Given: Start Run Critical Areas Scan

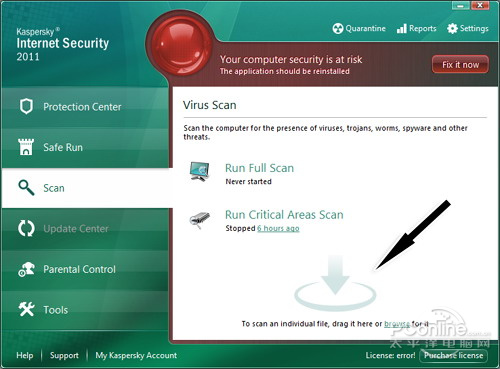Looking at the screenshot, I should [x=284, y=215].
